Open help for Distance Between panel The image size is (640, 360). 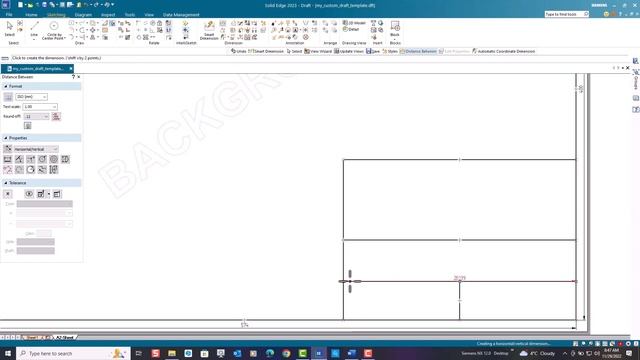click(73, 77)
